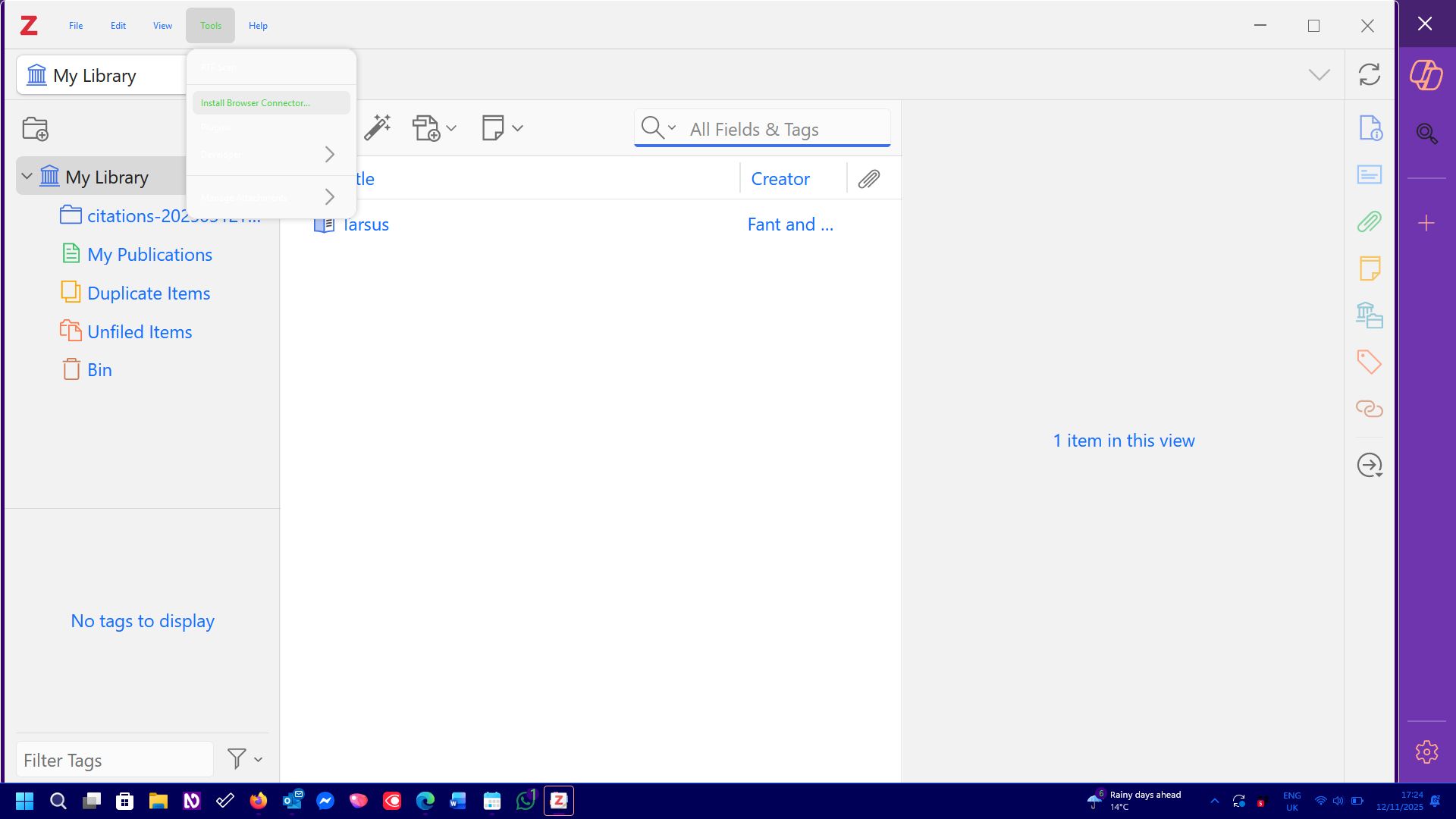Image resolution: width=1456 pixels, height=819 pixels.
Task: Open libraries and collections section icon
Action: pos(1369,315)
